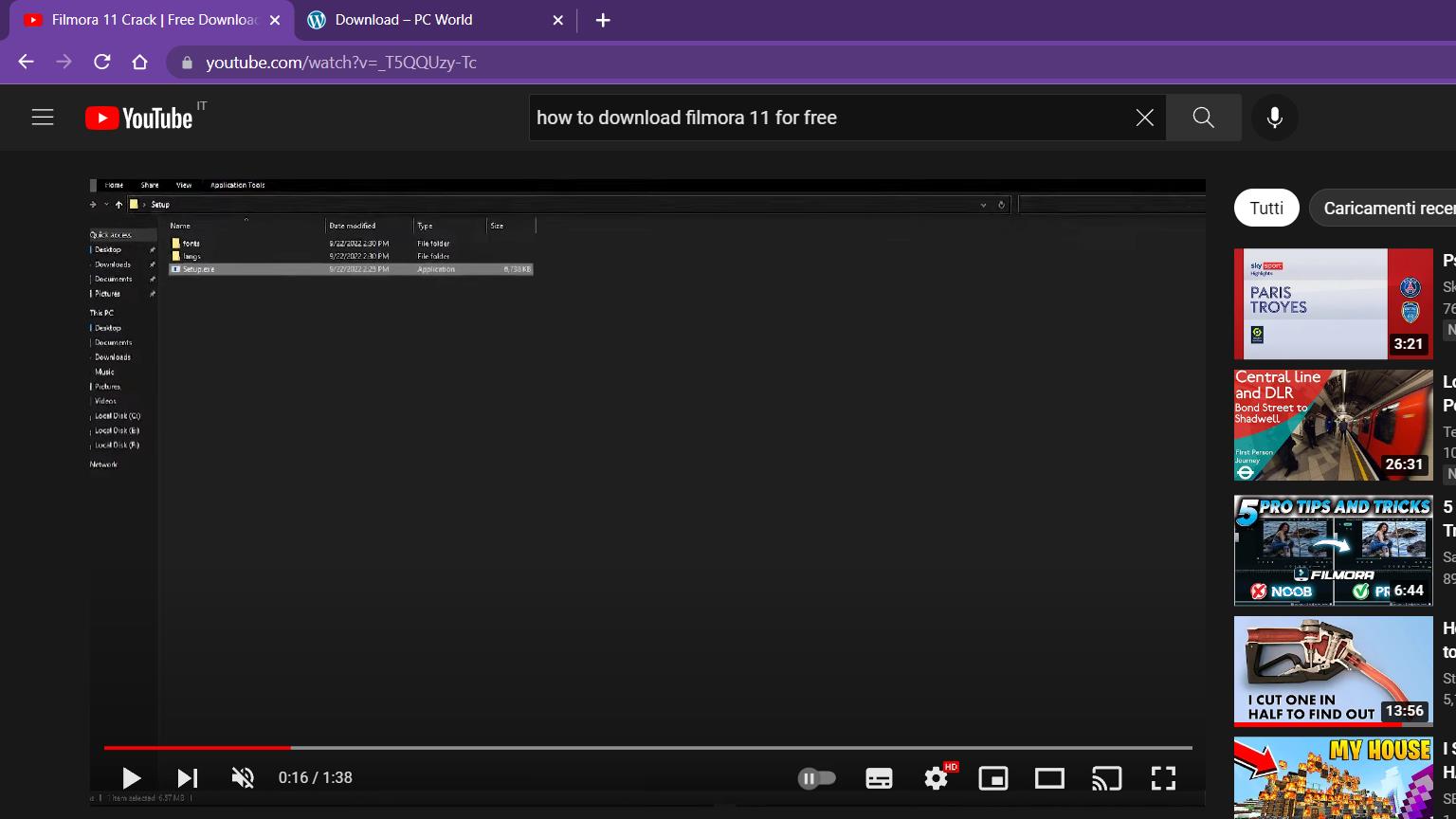The width and height of the screenshot is (1456, 819).
Task: Click the video progress bar
Action: coord(647,748)
